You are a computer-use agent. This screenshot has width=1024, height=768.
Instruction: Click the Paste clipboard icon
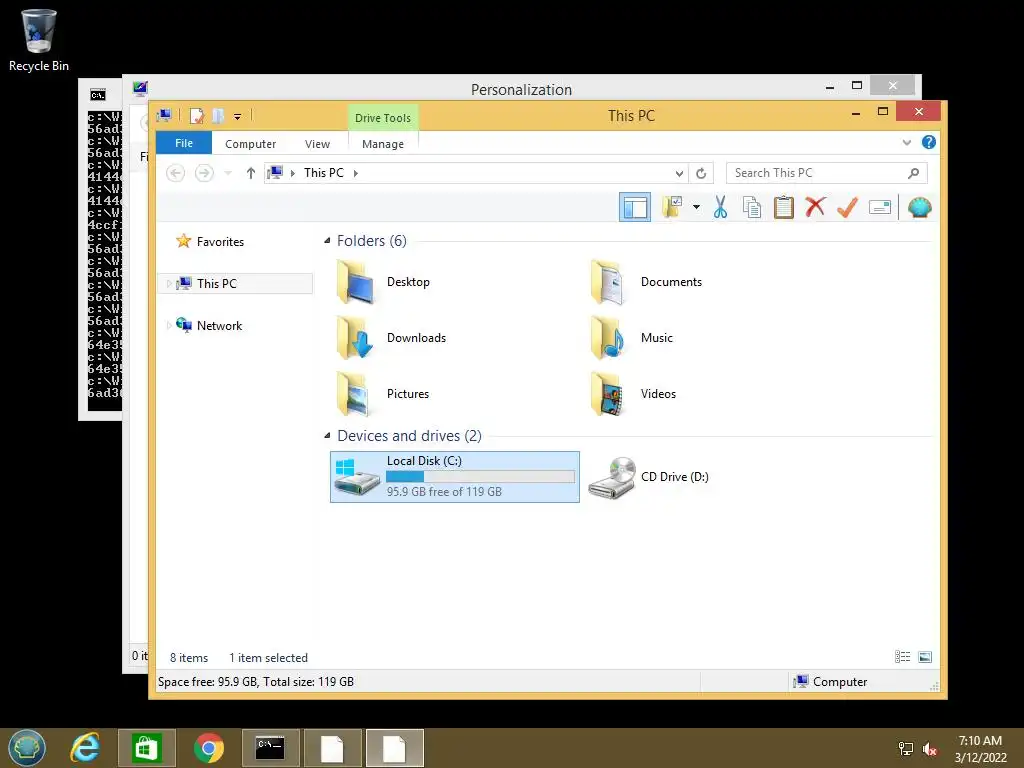pyautogui.click(x=784, y=208)
